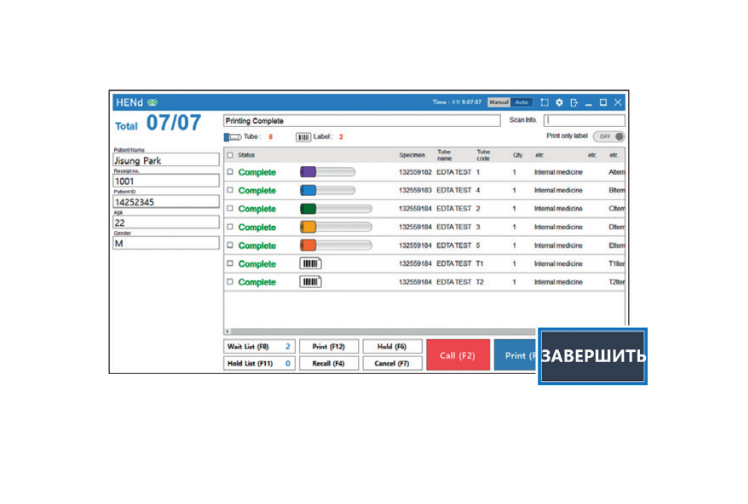Click the purple tube icon in tube code 1 row

click(x=327, y=172)
